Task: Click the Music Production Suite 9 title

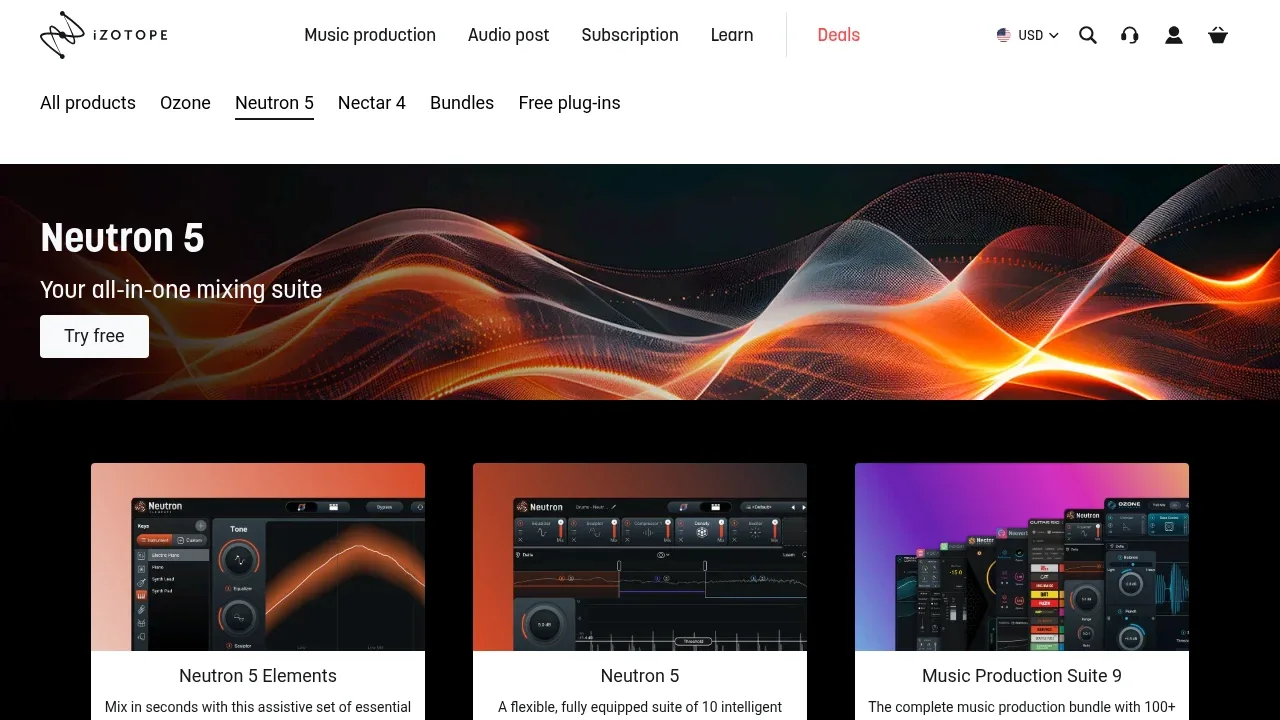Action: coord(1022,676)
